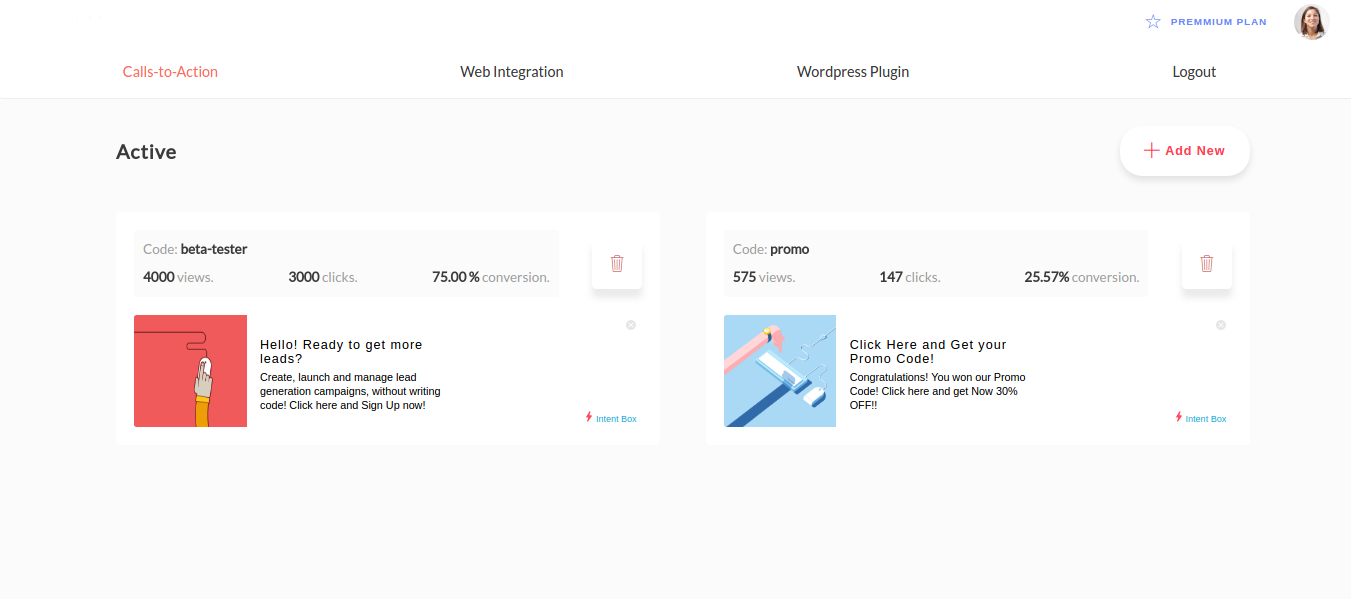Click the plus icon on Add New

point(1151,150)
